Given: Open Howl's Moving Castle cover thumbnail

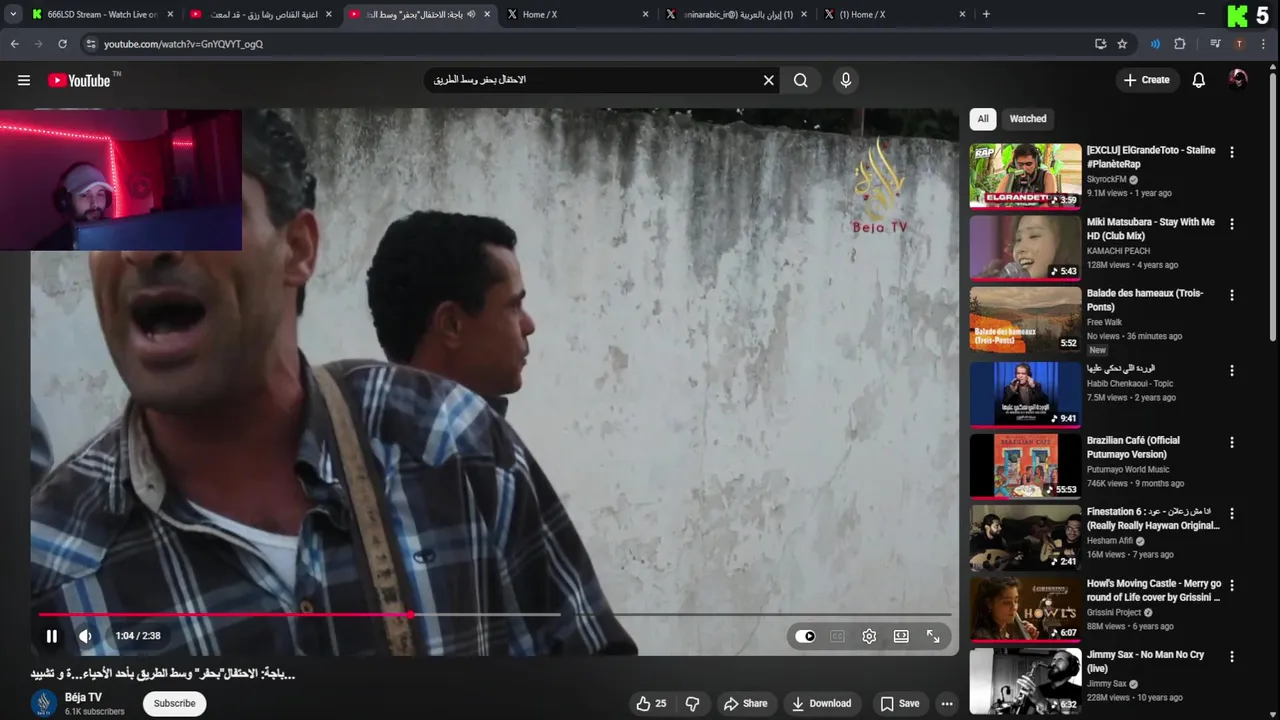Looking at the screenshot, I should click(x=1025, y=609).
